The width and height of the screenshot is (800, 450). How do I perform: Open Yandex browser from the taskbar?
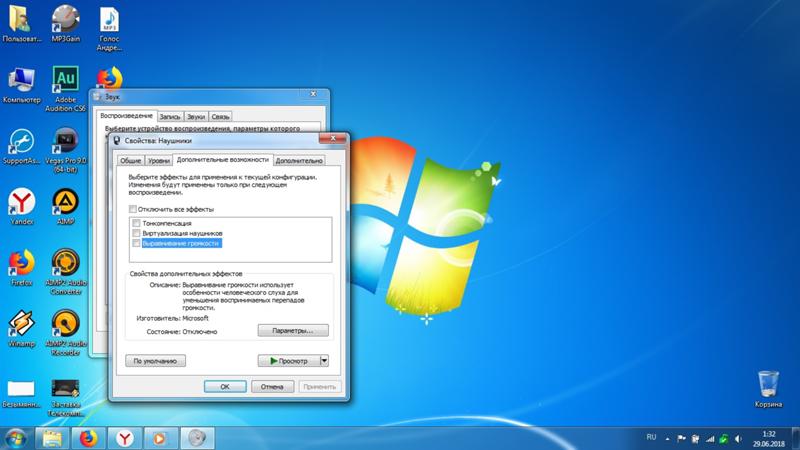[124, 438]
